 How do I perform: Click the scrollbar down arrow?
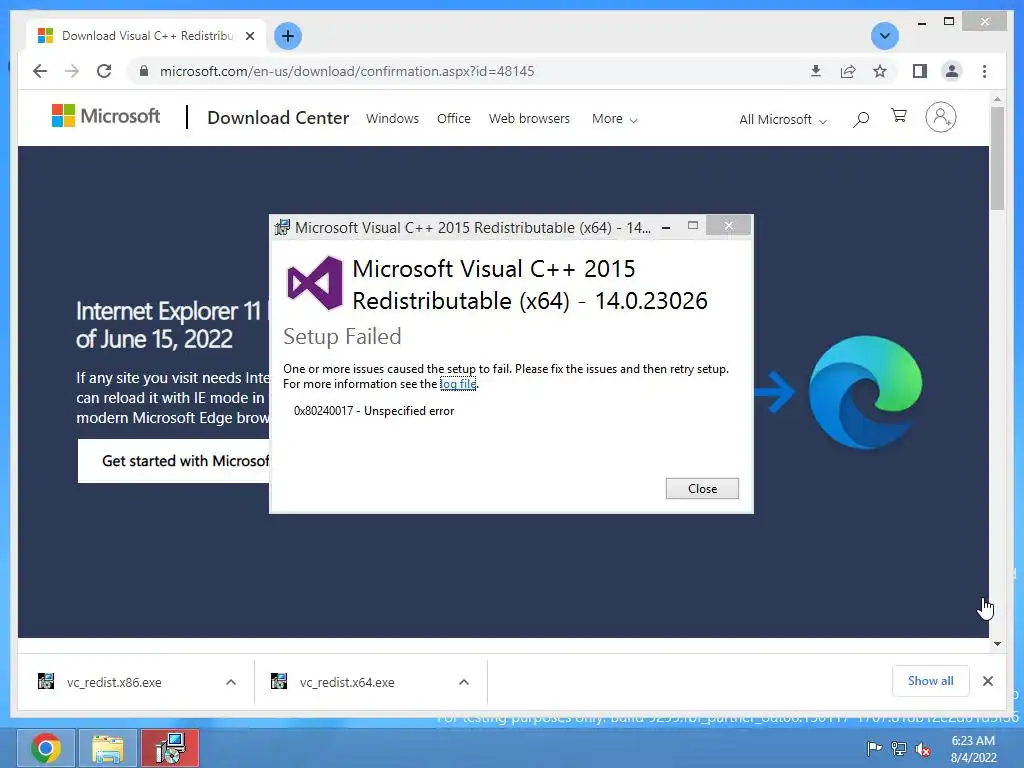[x=997, y=644]
